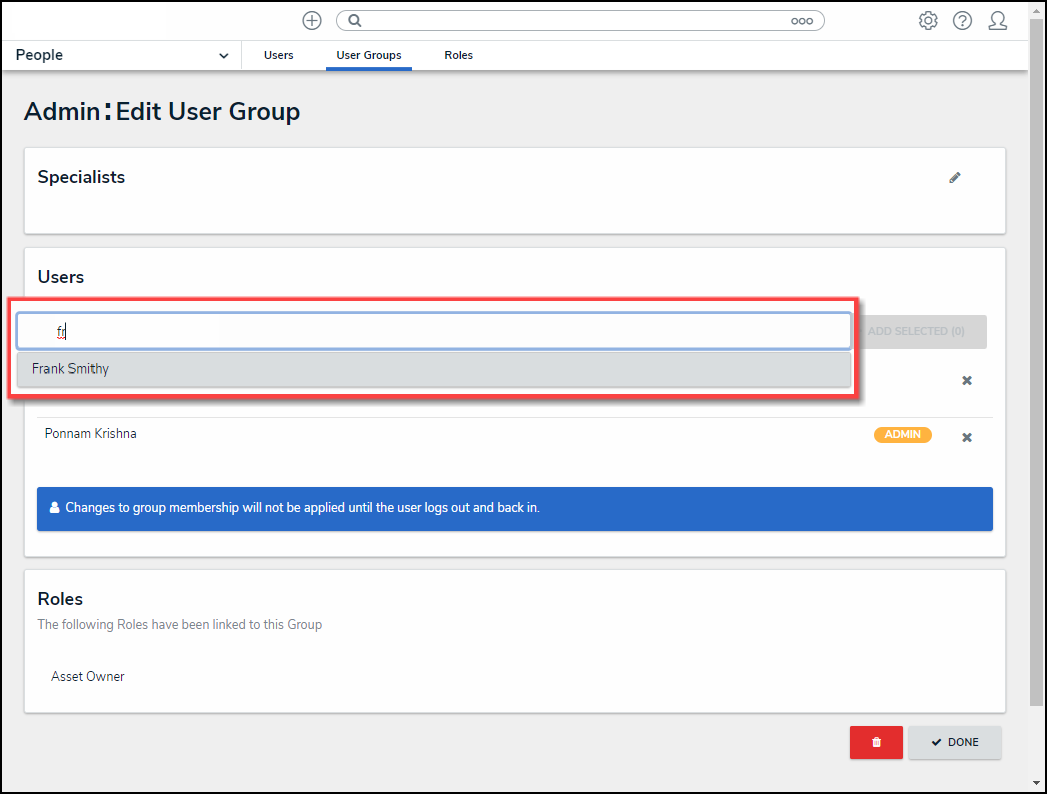This screenshot has width=1047, height=794.
Task: Click the red trash delete button
Action: tap(876, 742)
